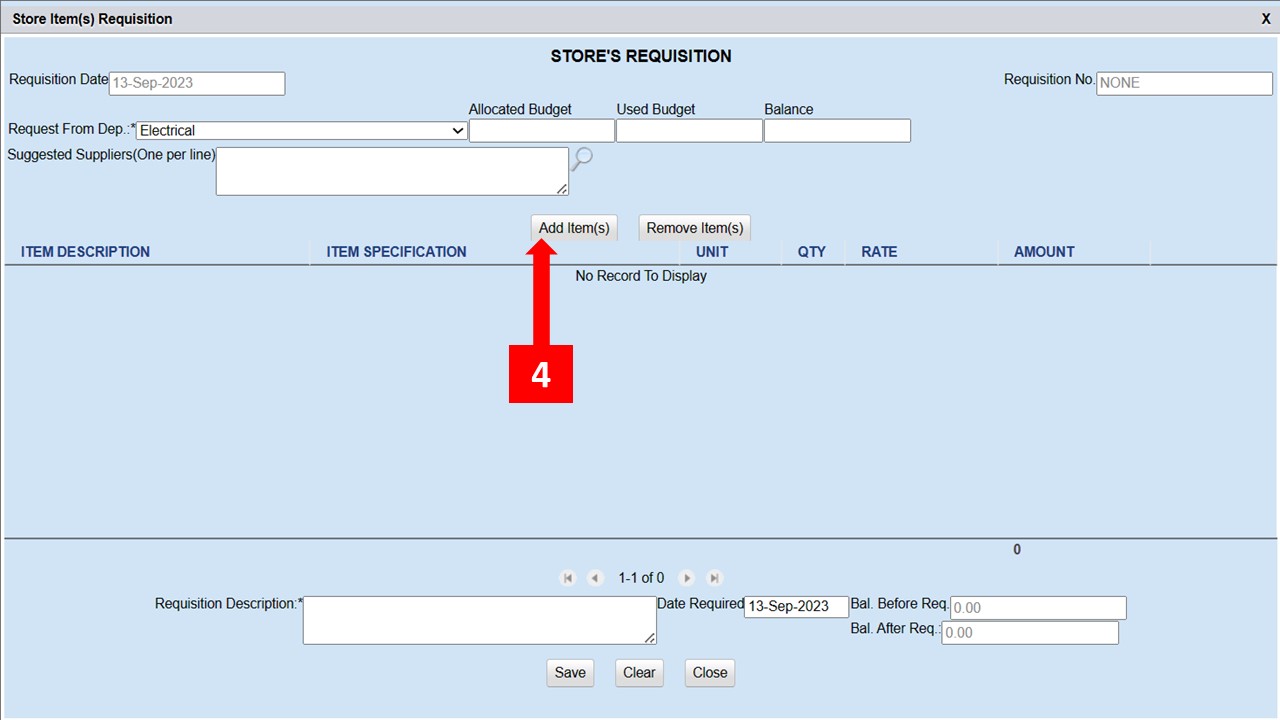Save the requisition
The width and height of the screenshot is (1280, 720).
click(x=570, y=673)
